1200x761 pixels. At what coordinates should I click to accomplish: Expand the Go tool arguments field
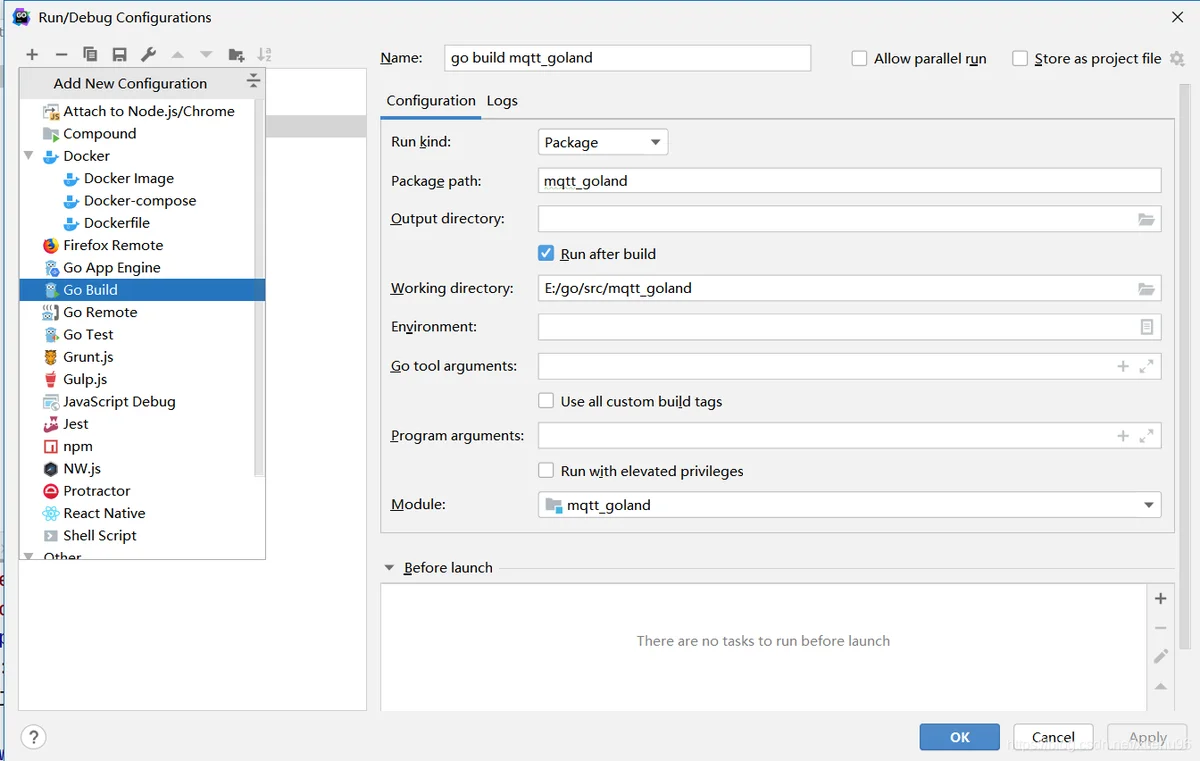click(1147, 367)
